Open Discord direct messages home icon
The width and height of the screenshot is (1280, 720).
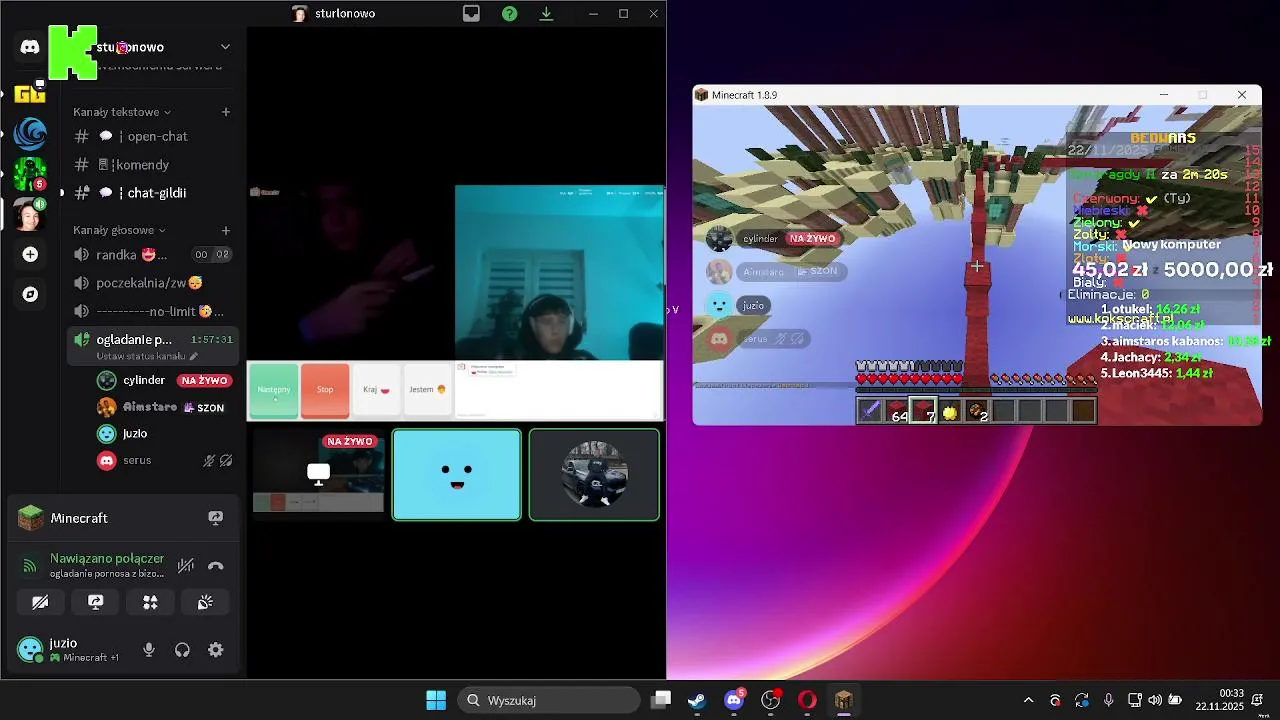30,47
